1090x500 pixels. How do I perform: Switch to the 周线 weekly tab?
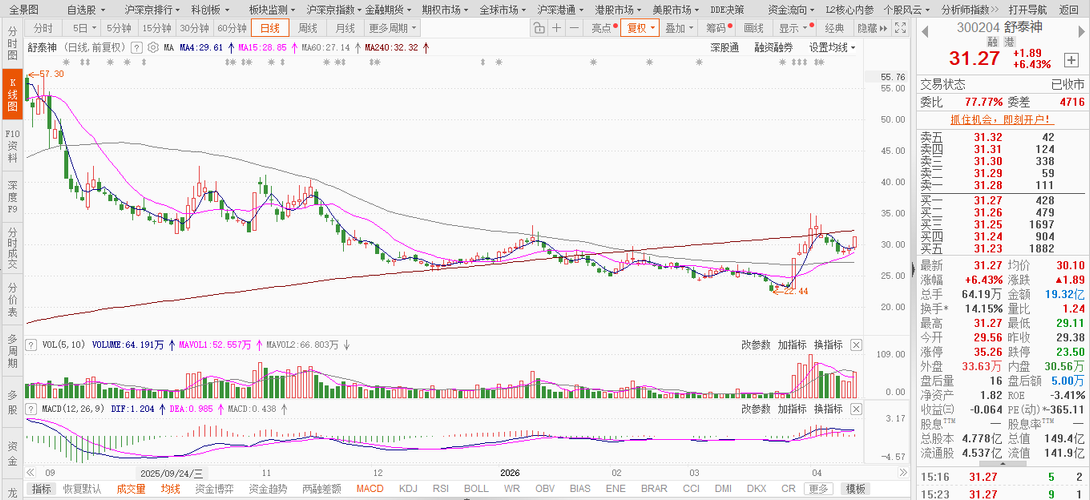click(x=307, y=29)
